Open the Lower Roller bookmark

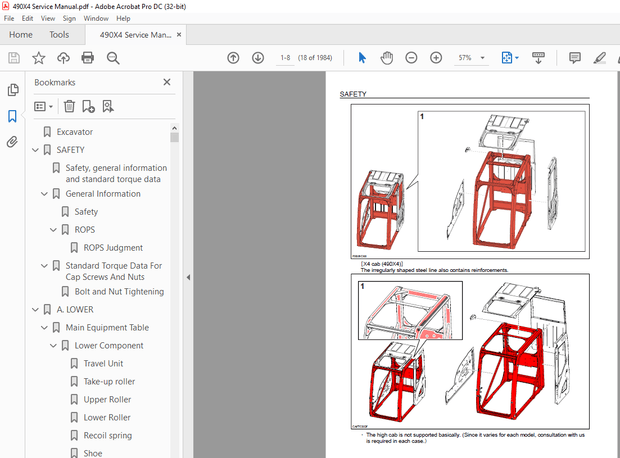tap(107, 417)
